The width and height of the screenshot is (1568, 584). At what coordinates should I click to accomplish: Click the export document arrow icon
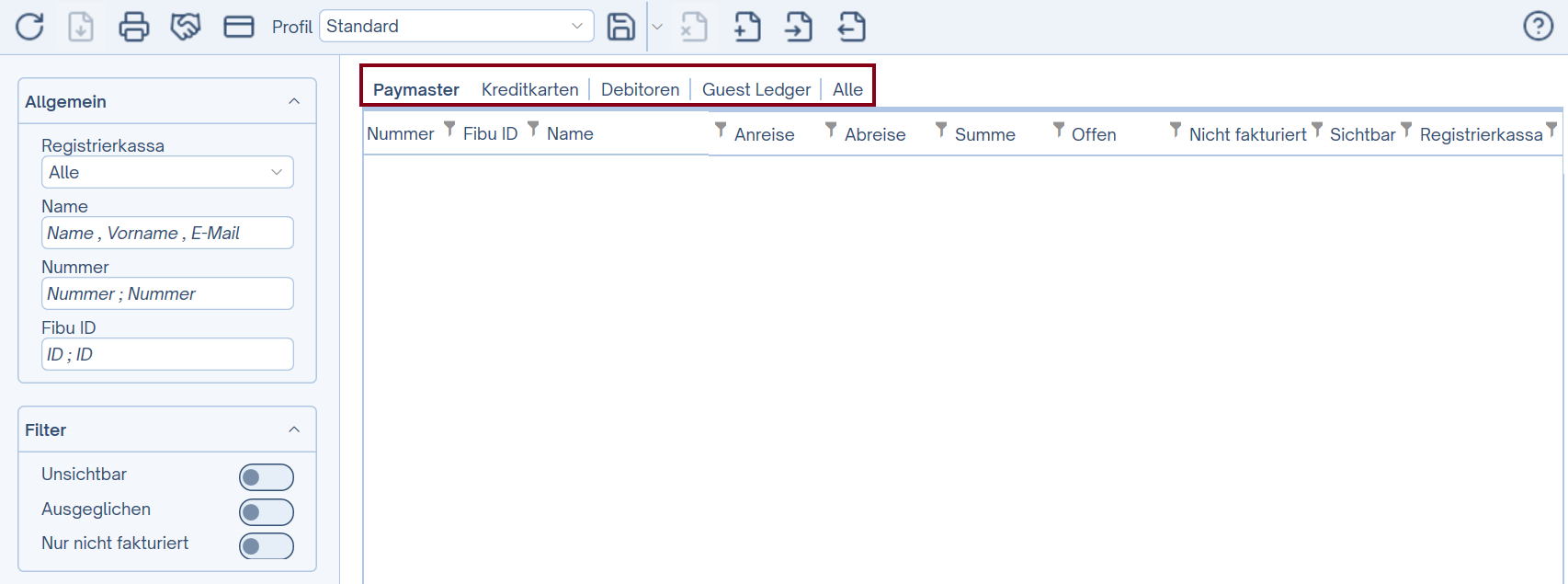point(852,27)
